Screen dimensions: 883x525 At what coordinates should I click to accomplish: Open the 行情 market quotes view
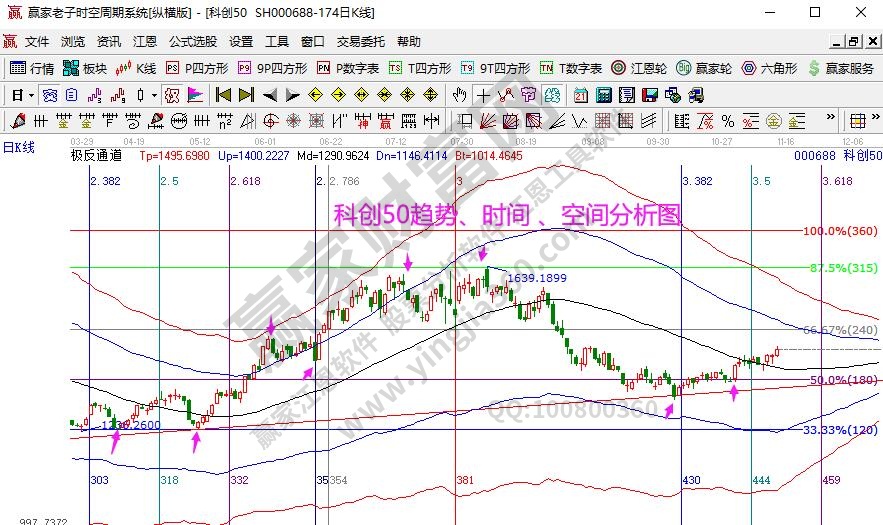(31, 69)
